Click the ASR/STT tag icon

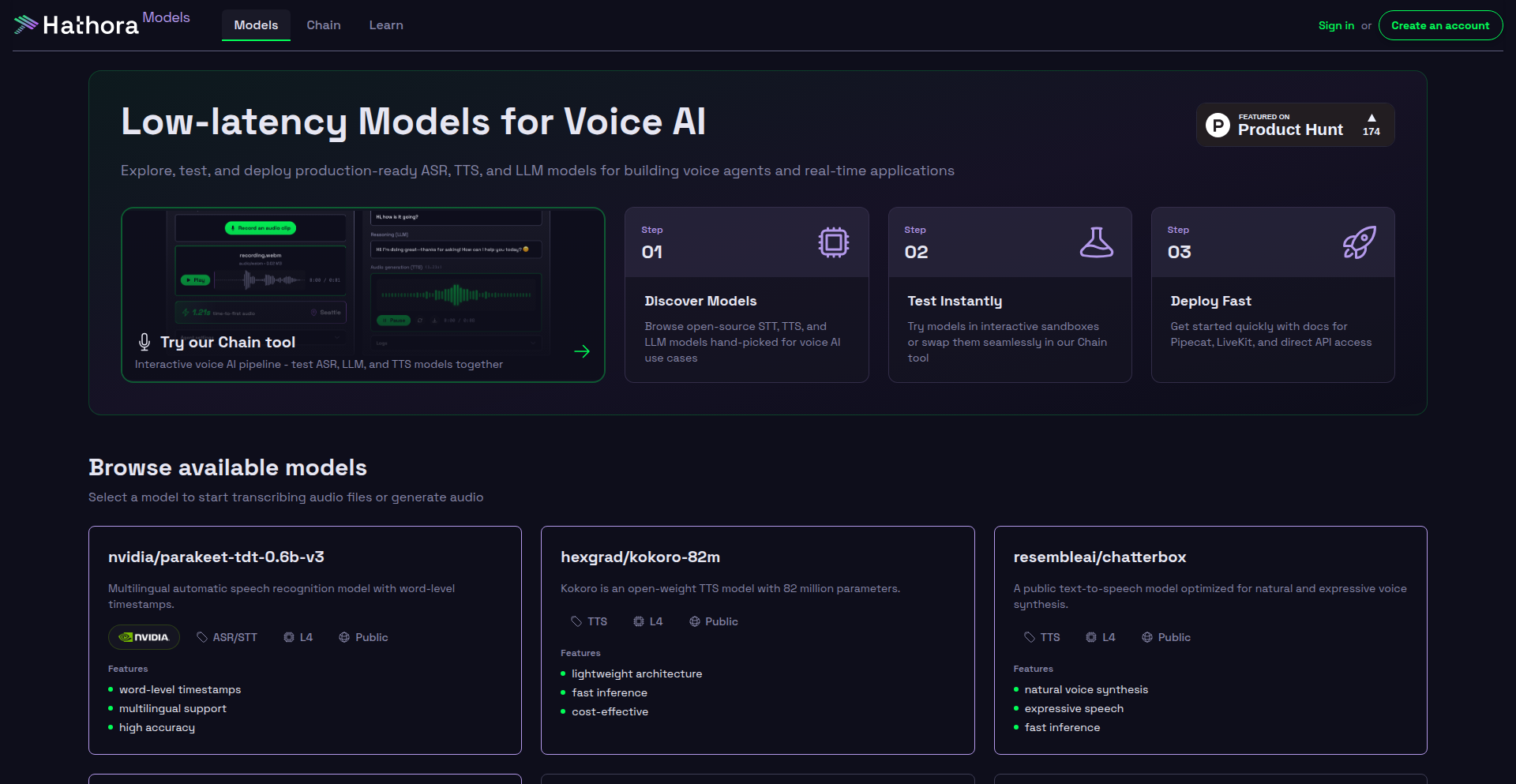202,637
